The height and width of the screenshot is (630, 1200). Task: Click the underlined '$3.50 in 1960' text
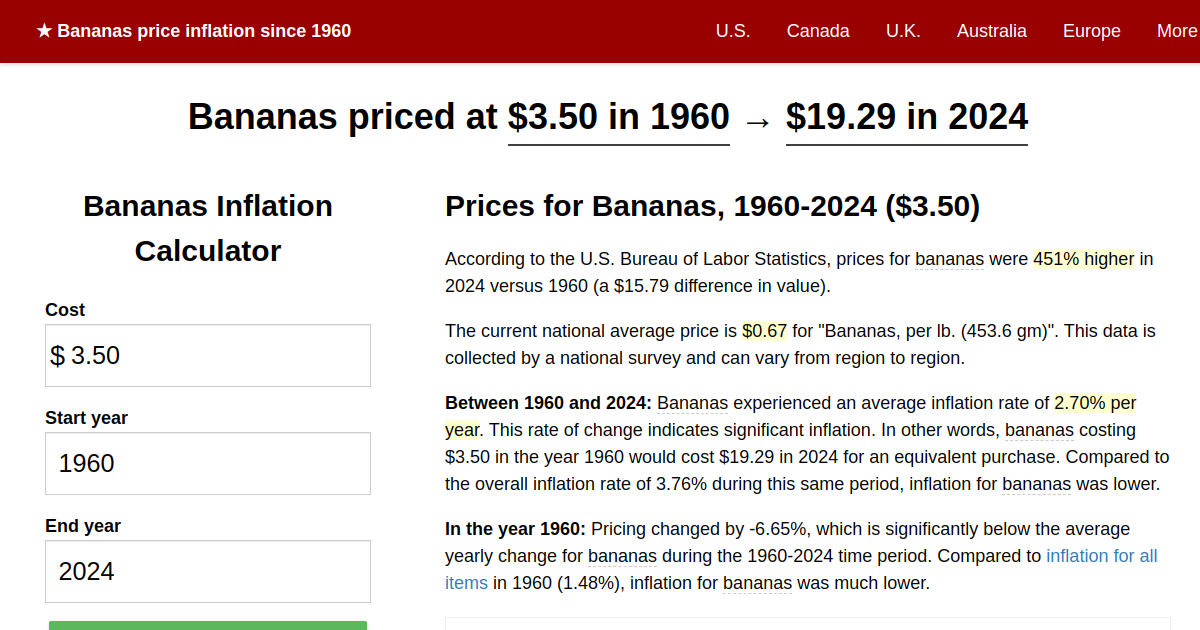point(618,117)
